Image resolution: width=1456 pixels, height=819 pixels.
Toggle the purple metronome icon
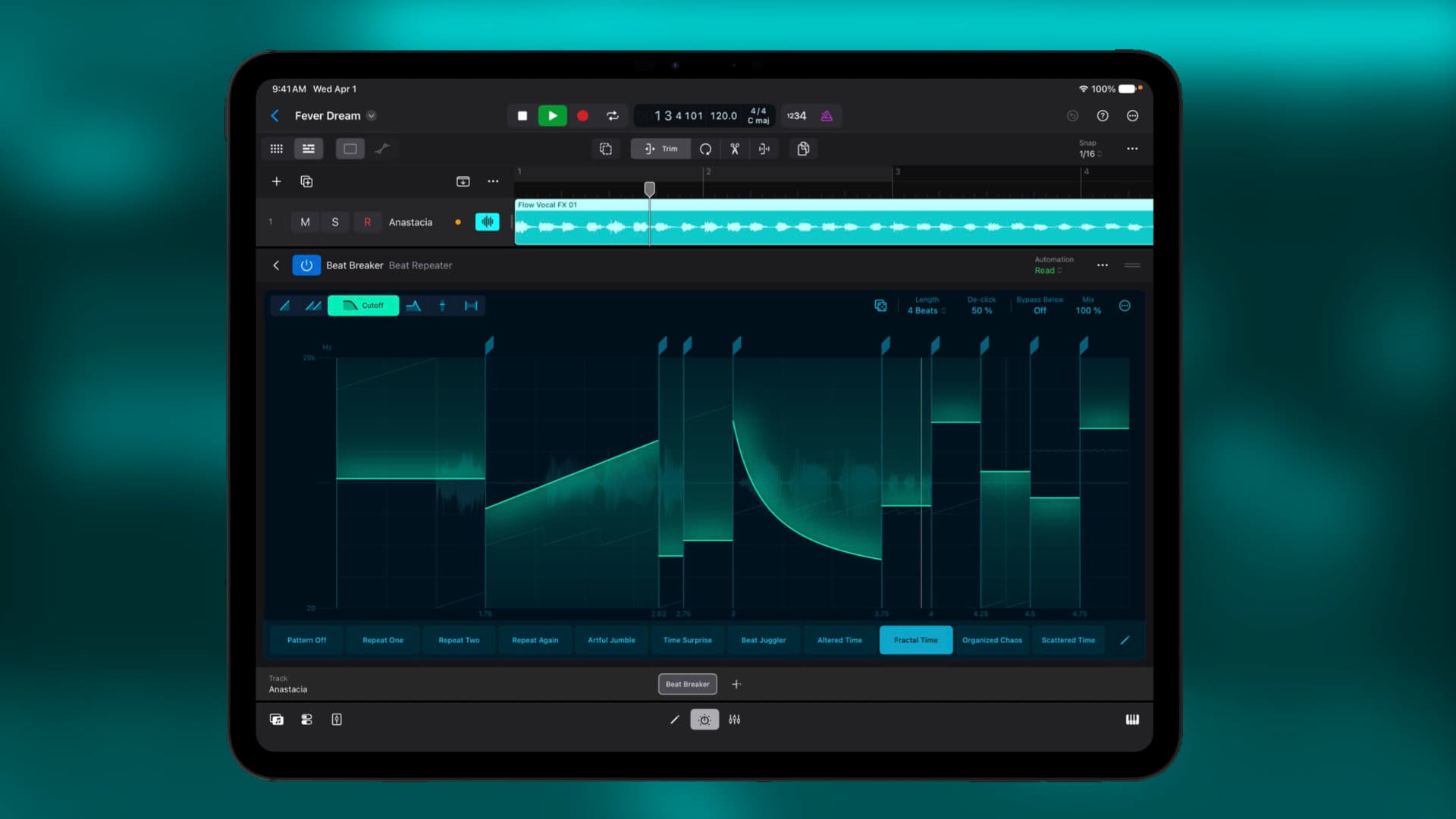tap(827, 116)
